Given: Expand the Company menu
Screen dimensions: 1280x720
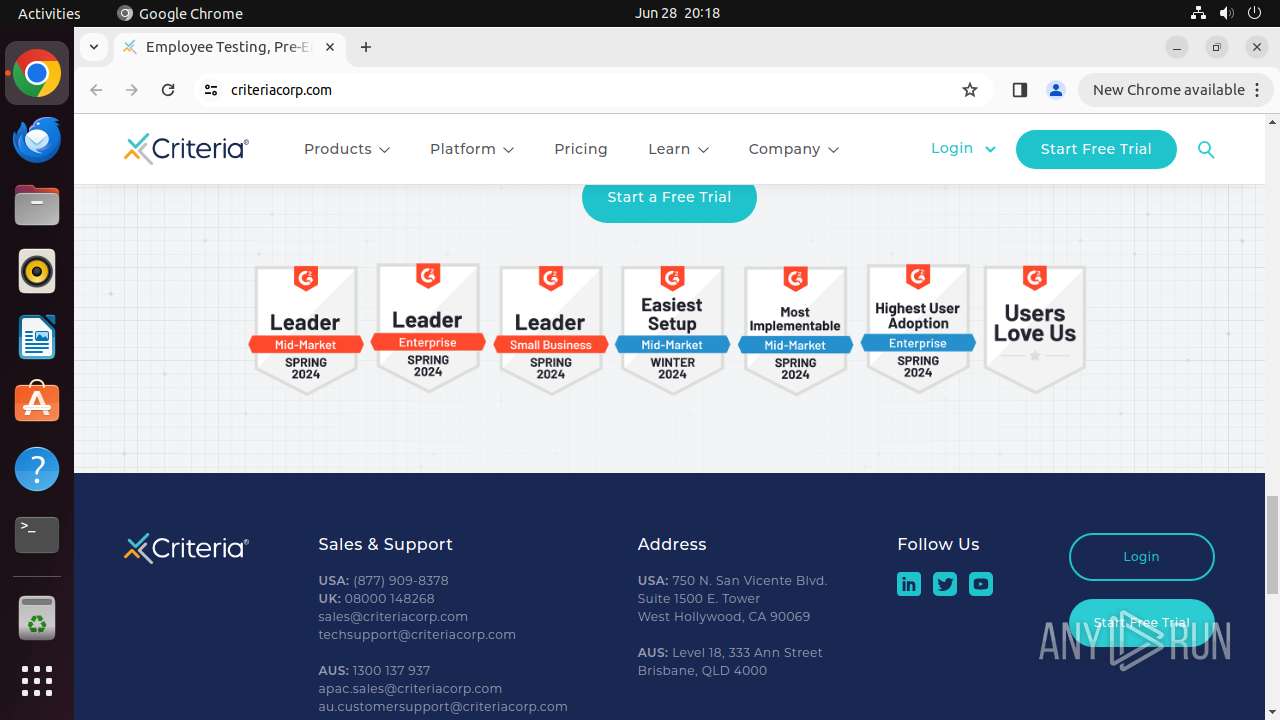Looking at the screenshot, I should click(x=793, y=149).
